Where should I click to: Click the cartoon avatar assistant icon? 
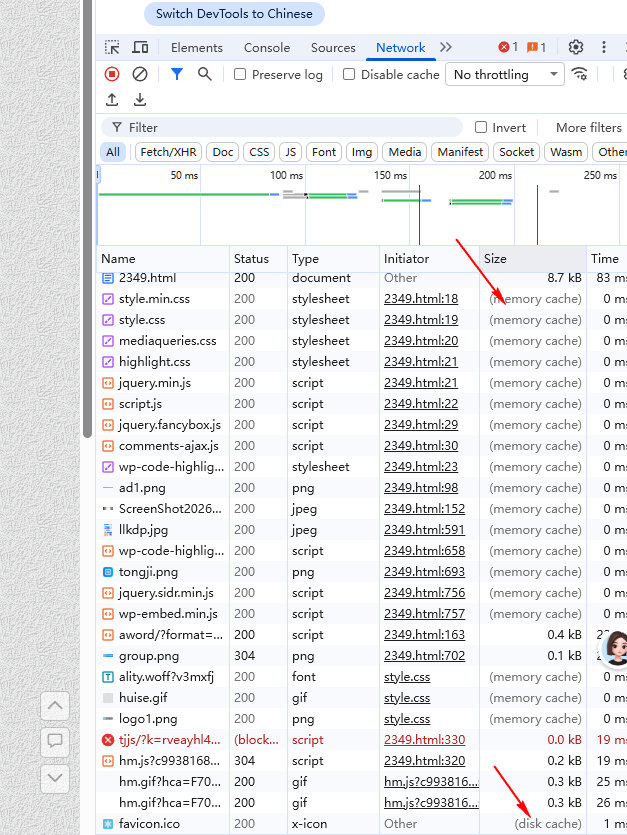click(615, 648)
